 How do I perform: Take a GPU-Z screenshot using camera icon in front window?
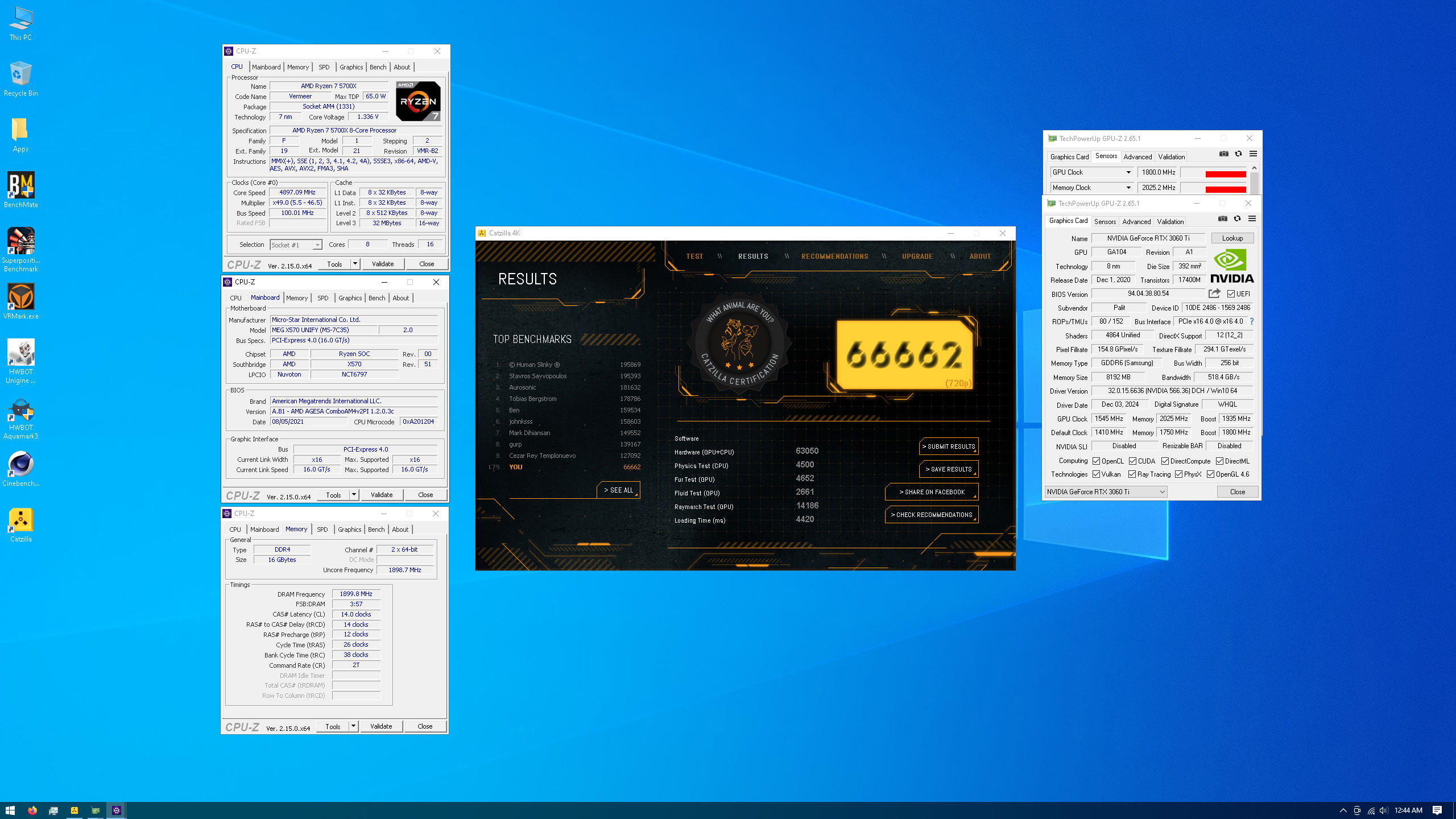coord(1223,218)
